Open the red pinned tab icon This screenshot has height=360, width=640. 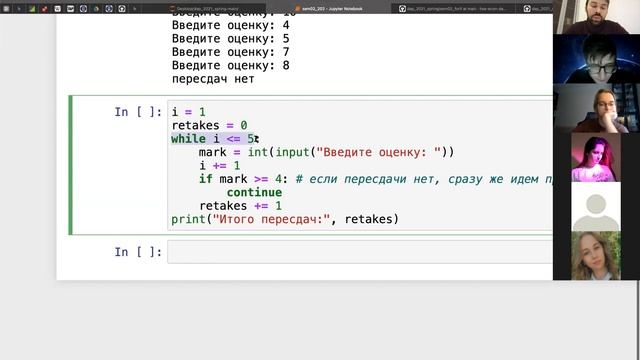pos(44,8)
